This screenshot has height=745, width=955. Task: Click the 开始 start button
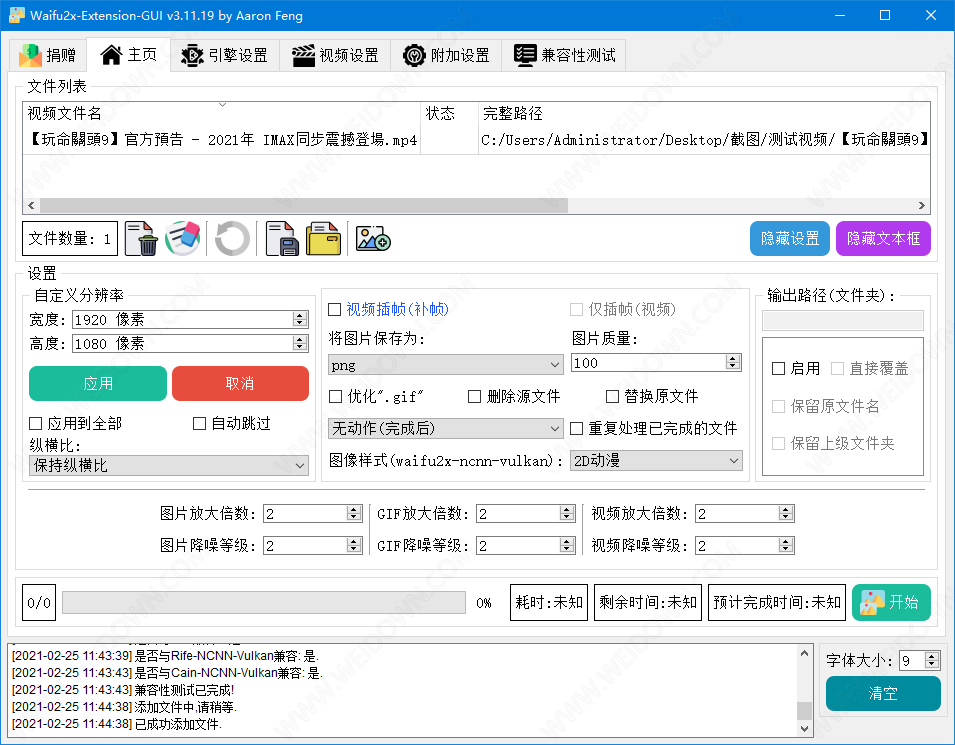891,602
